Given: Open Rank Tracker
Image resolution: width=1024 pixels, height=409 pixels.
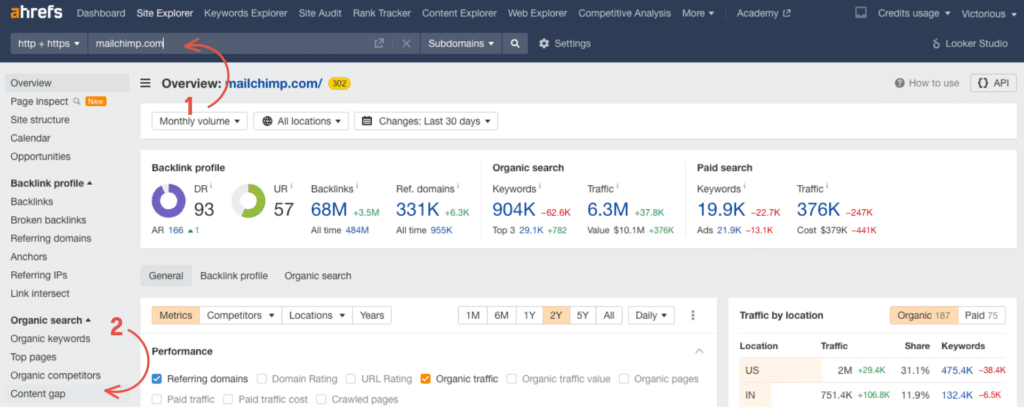Looking at the screenshot, I should pyautogui.click(x=382, y=13).
